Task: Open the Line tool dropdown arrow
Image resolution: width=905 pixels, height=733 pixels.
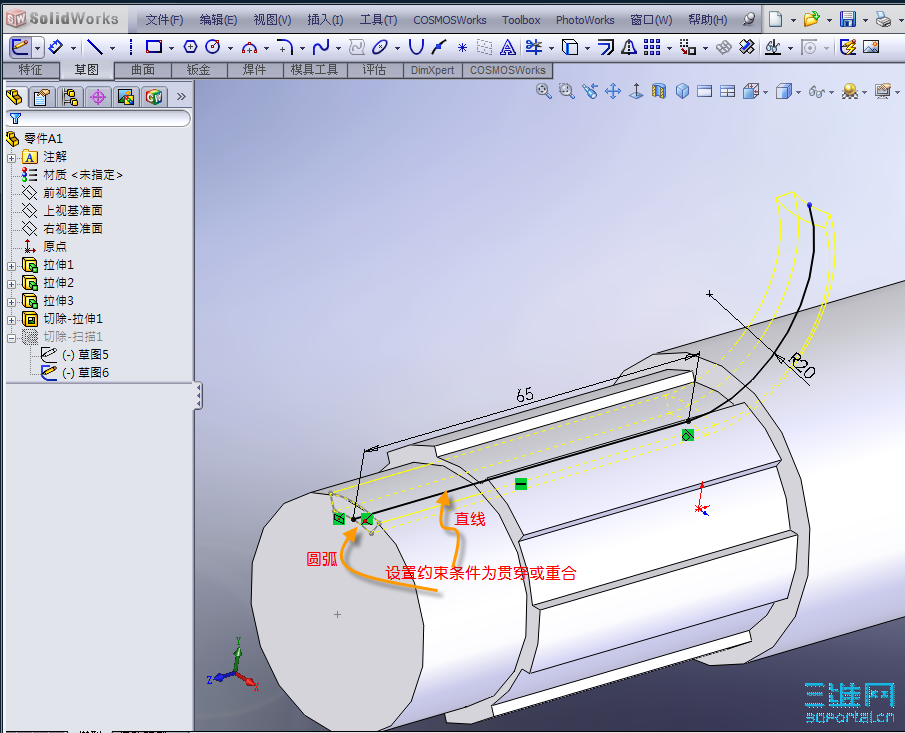Action: (x=113, y=48)
